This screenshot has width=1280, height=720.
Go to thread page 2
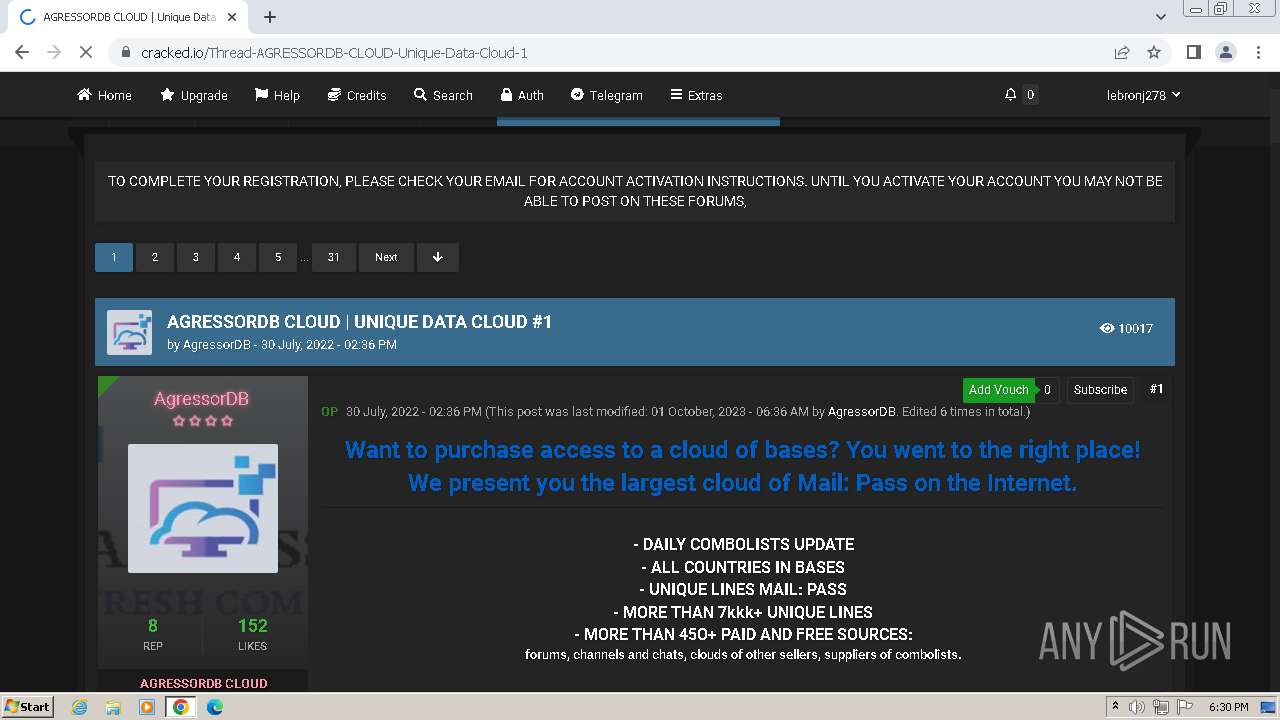pos(155,257)
